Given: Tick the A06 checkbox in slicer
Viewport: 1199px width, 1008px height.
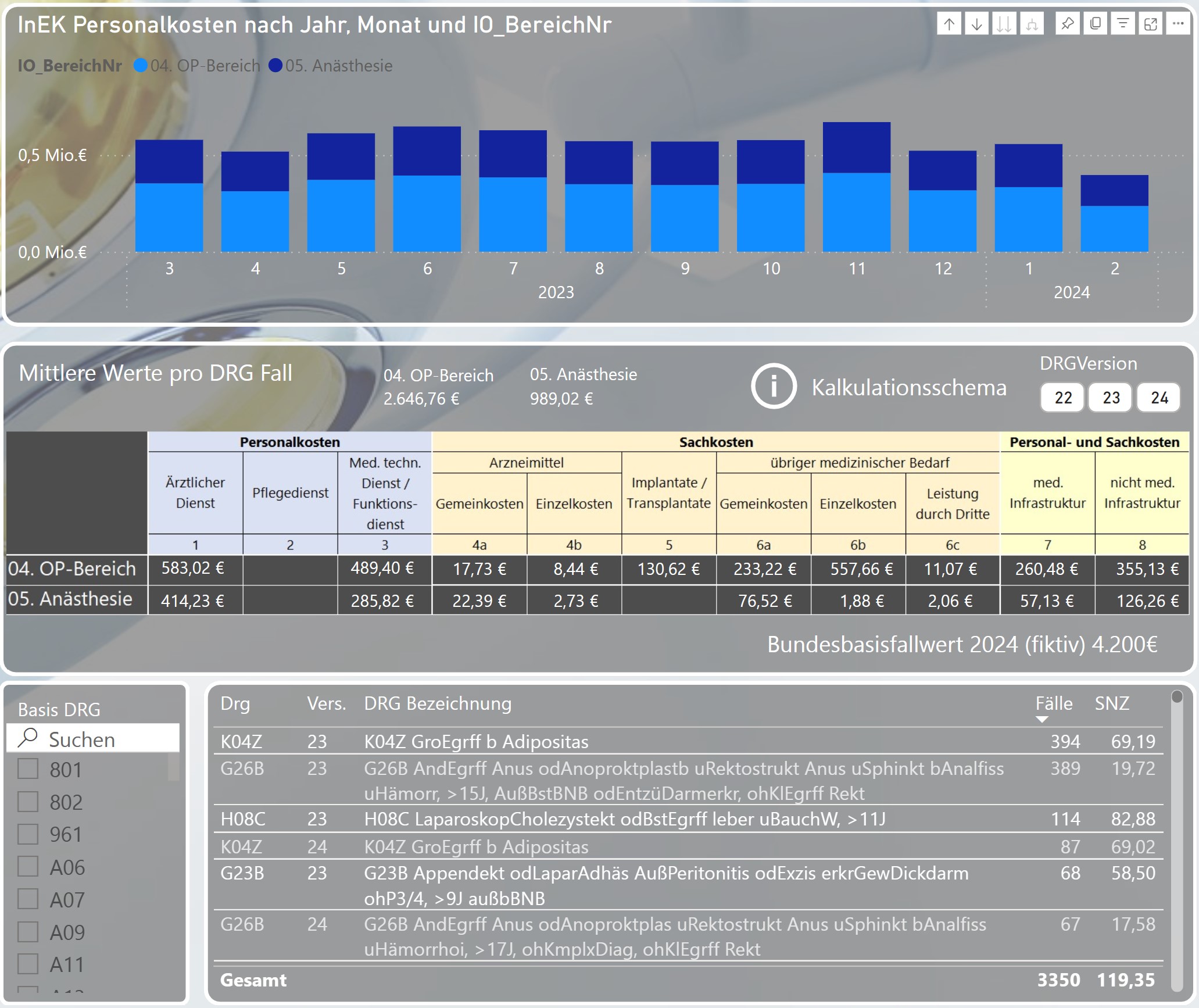Looking at the screenshot, I should [28, 866].
